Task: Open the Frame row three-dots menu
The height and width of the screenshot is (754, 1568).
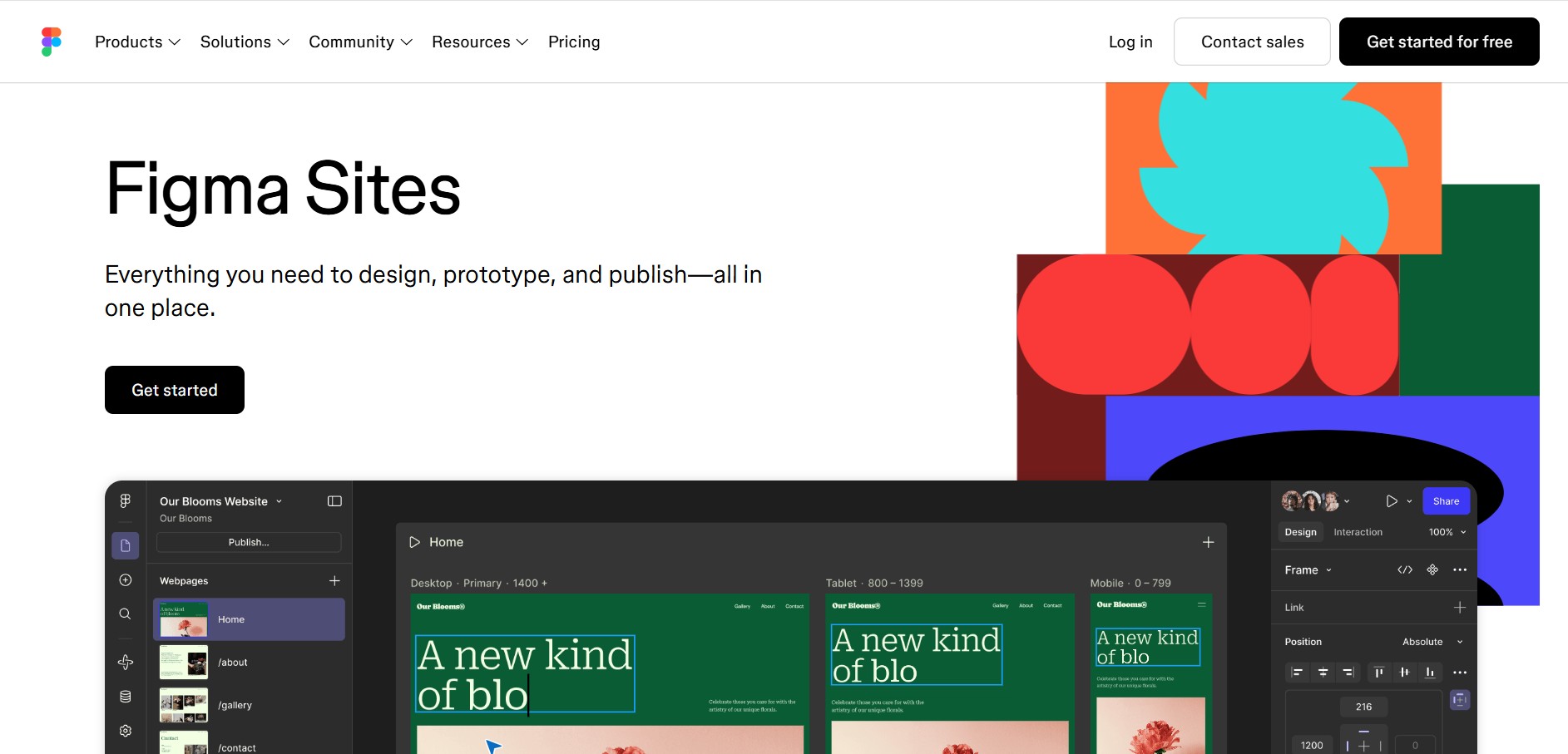Action: coord(1460,570)
